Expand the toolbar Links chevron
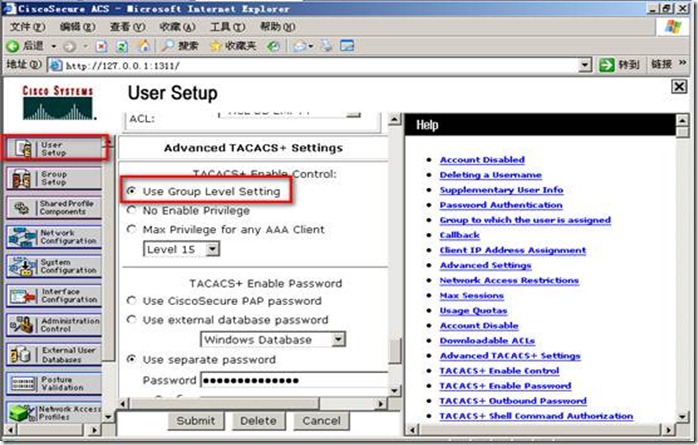 click(682, 64)
